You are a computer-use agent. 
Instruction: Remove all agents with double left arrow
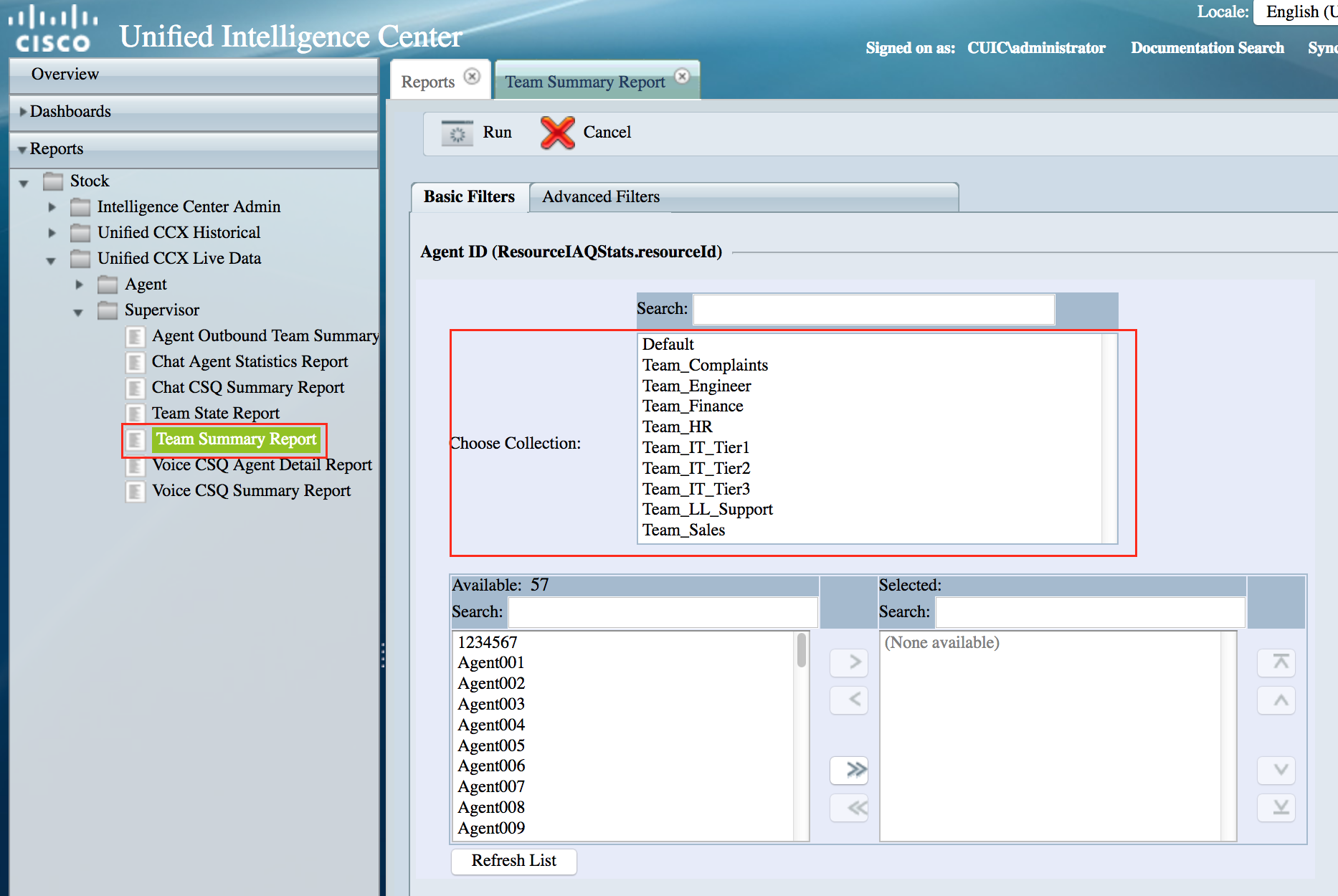[849, 809]
